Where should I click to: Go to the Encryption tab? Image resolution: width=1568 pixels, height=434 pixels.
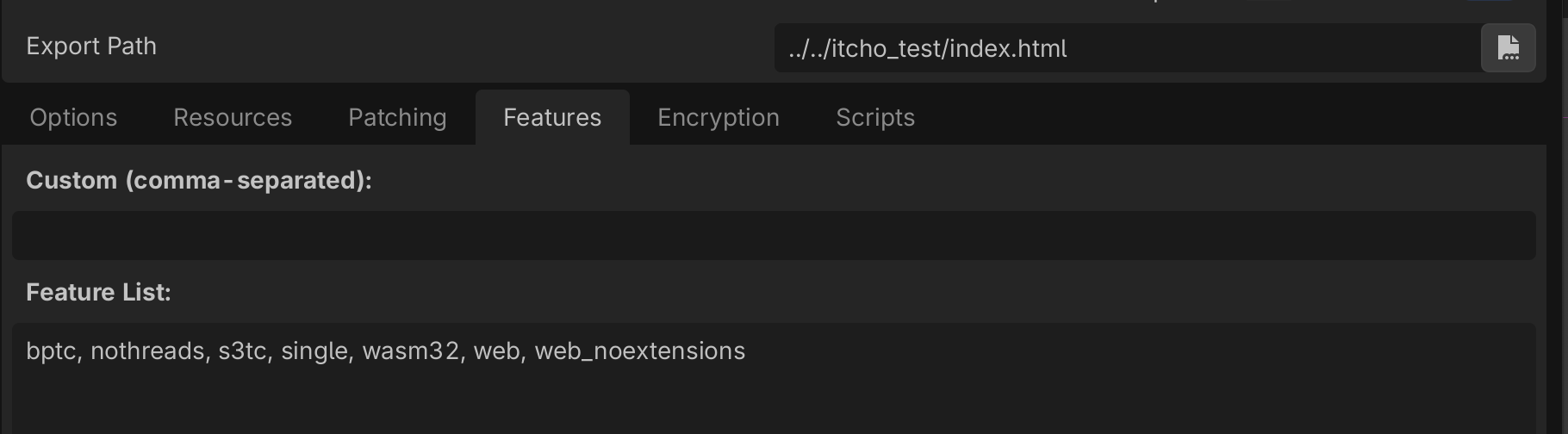(719, 117)
